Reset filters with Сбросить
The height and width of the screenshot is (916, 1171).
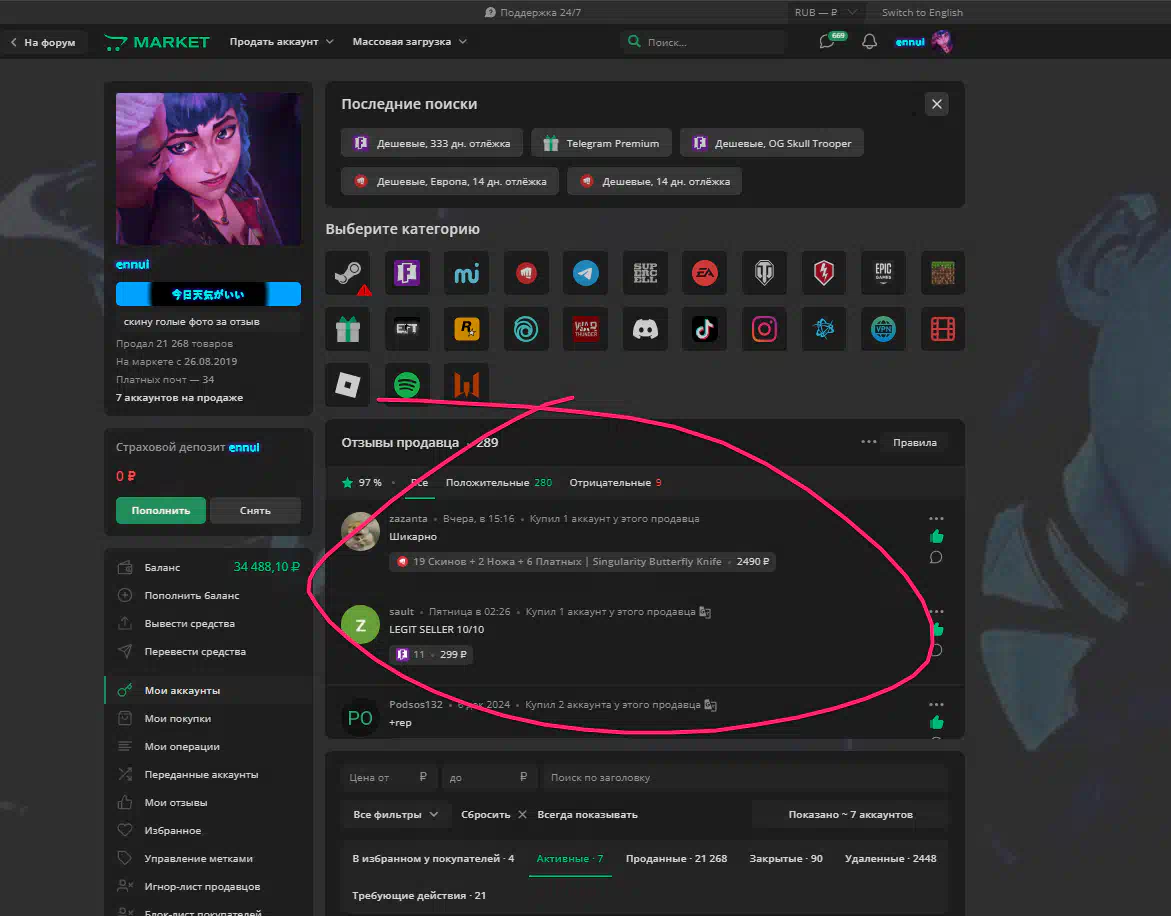(493, 814)
